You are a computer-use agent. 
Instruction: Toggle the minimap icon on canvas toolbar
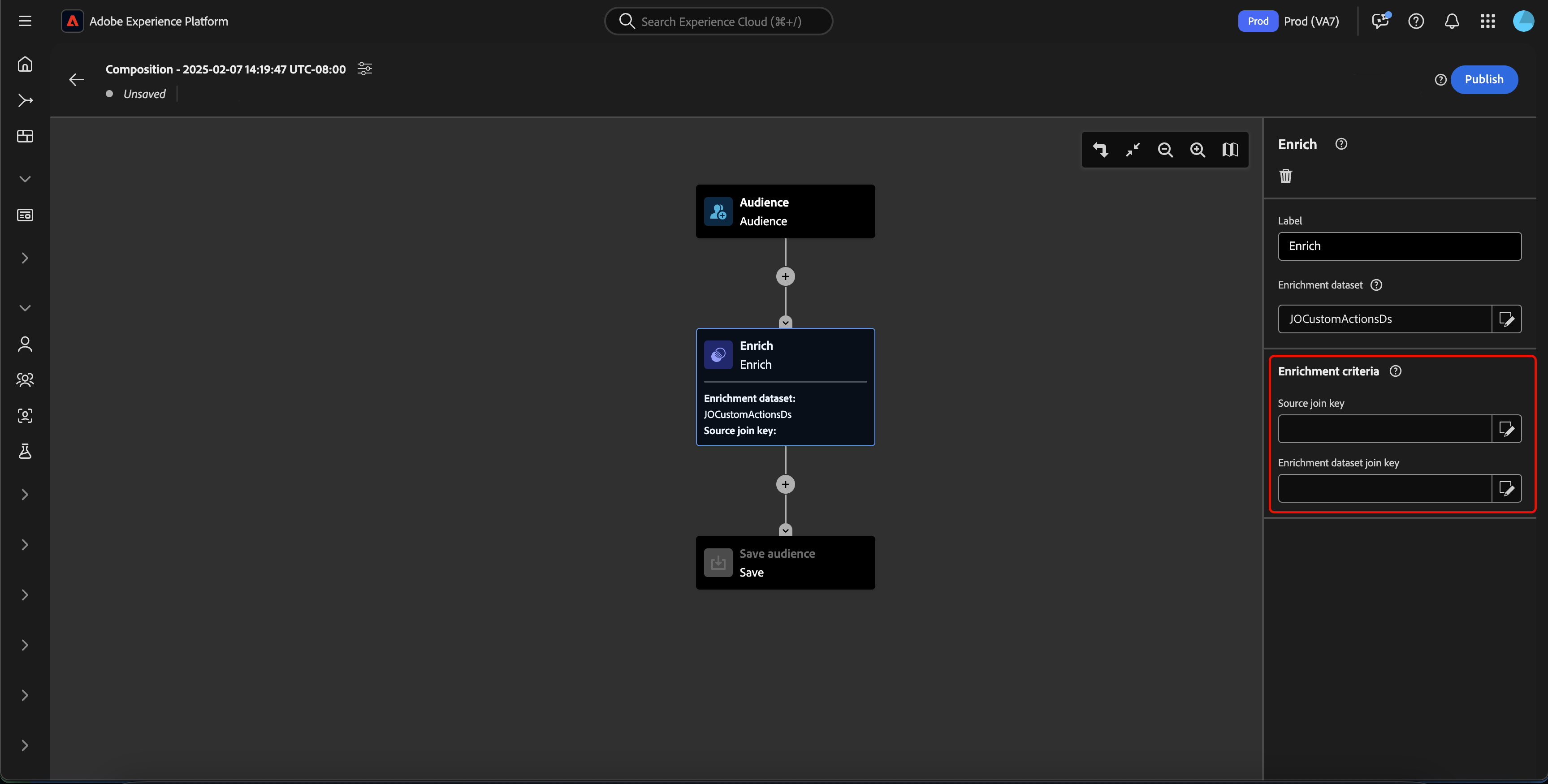coord(1230,150)
